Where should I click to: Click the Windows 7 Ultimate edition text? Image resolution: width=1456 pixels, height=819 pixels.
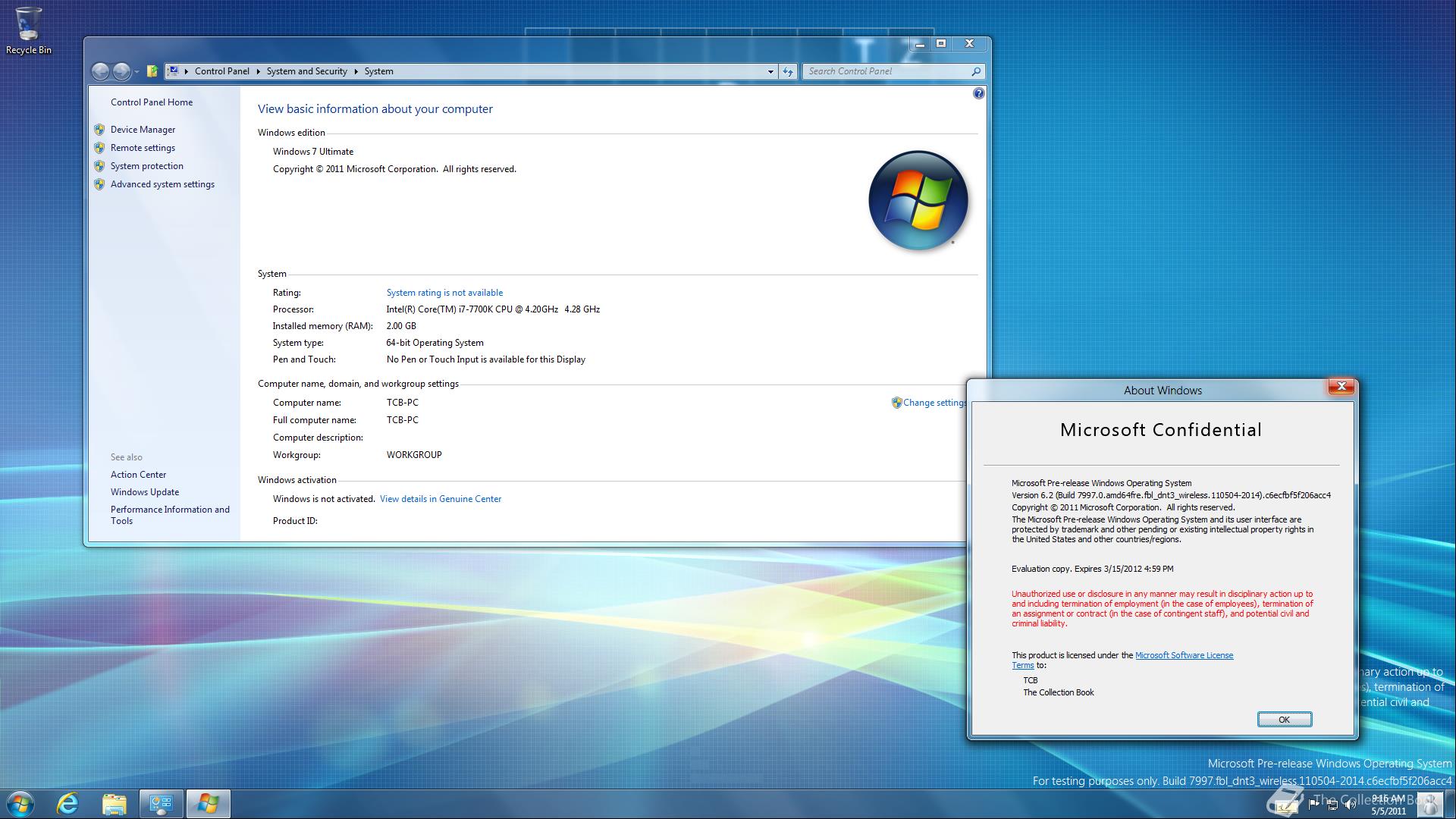pos(313,152)
